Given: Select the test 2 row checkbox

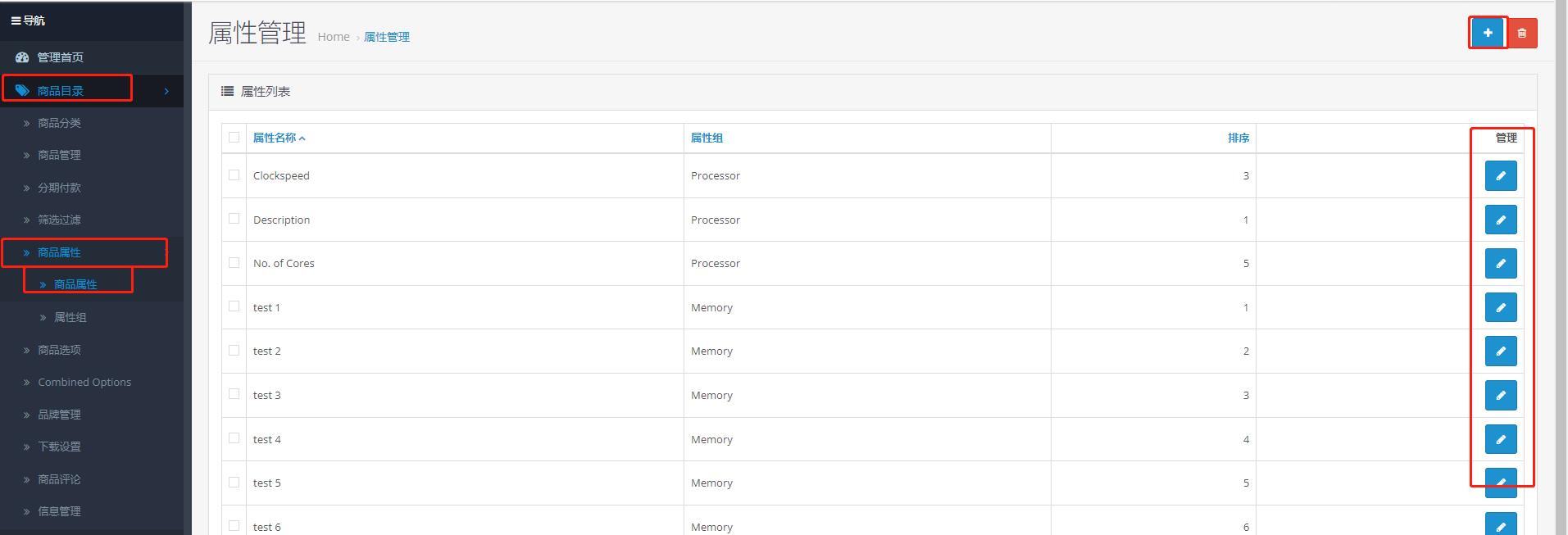Looking at the screenshot, I should click(234, 351).
